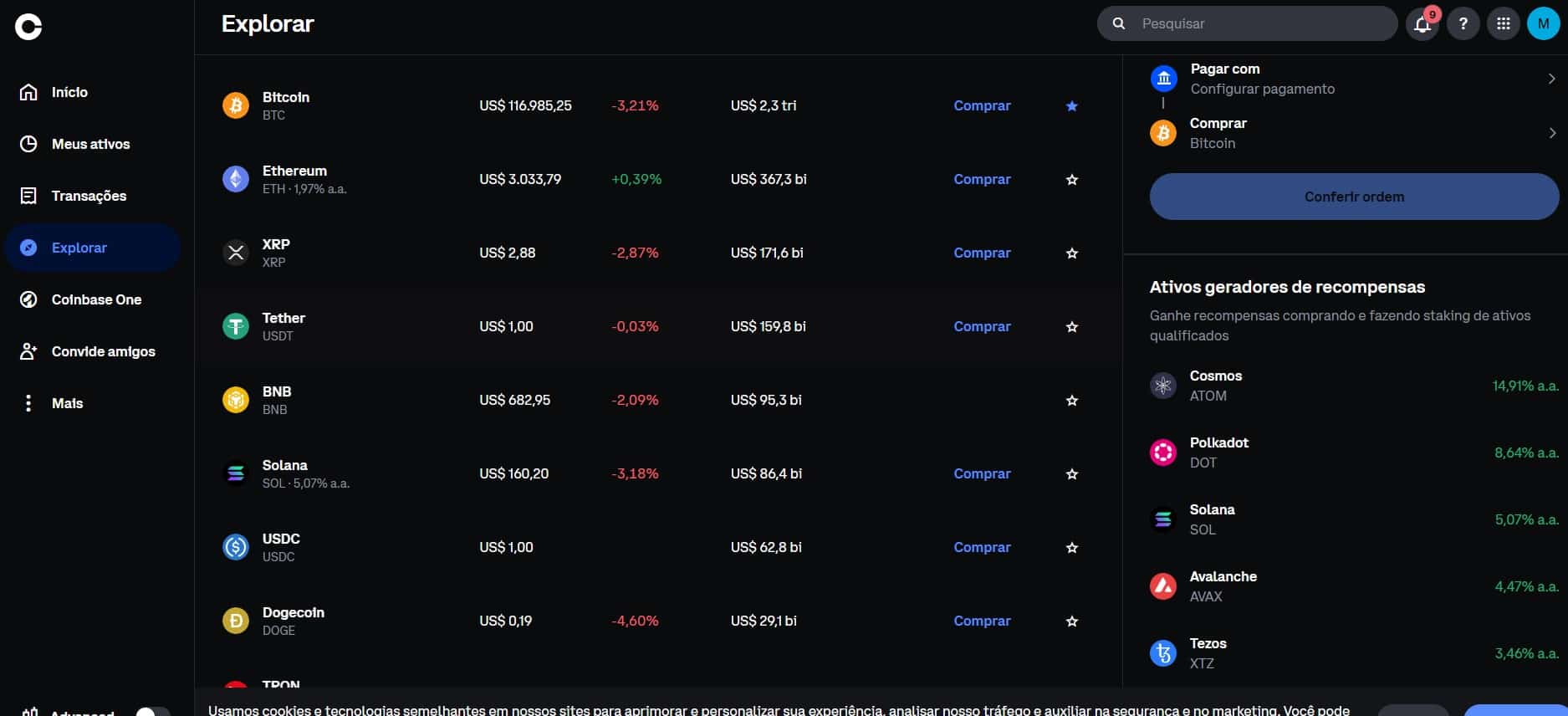Click Comprar for XRP
Viewport: 1568px width, 716px height.
[982, 253]
